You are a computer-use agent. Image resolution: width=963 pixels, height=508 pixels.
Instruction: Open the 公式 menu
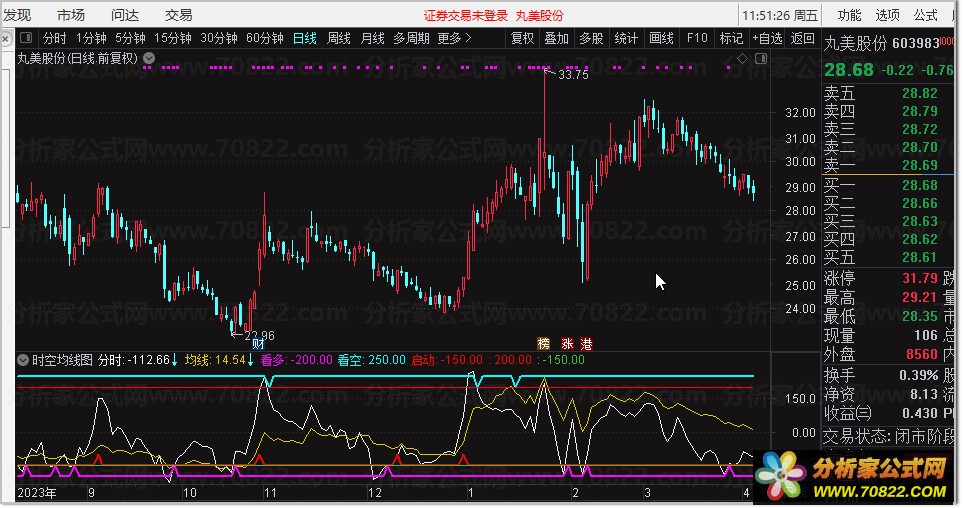coord(926,15)
